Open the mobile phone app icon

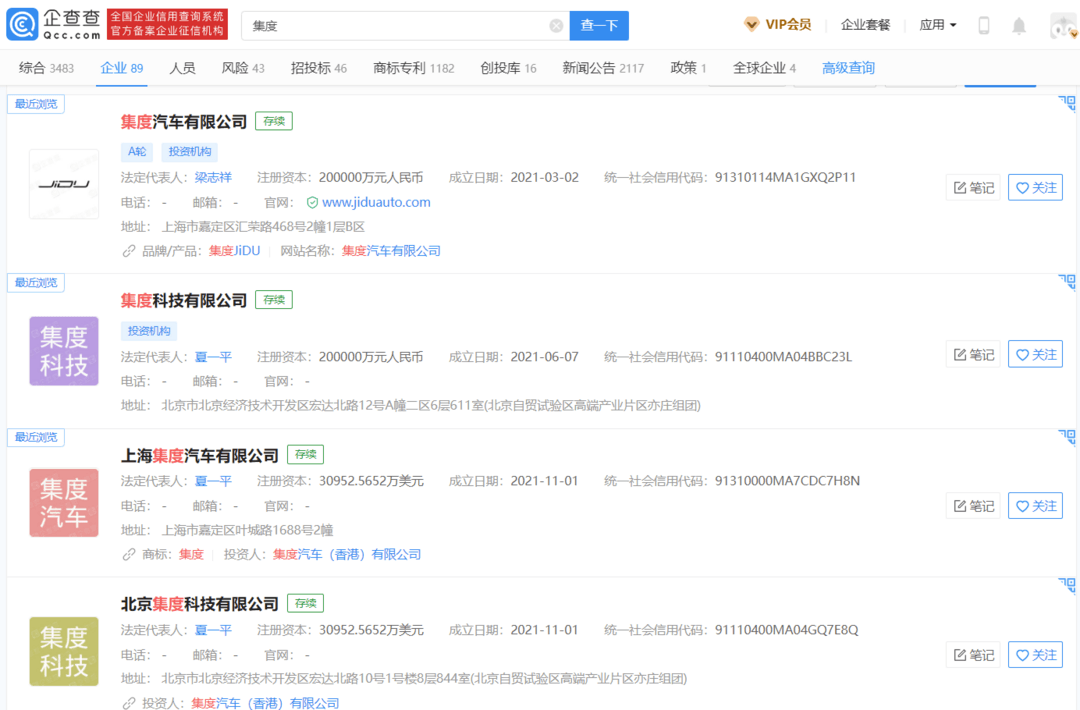point(984,25)
